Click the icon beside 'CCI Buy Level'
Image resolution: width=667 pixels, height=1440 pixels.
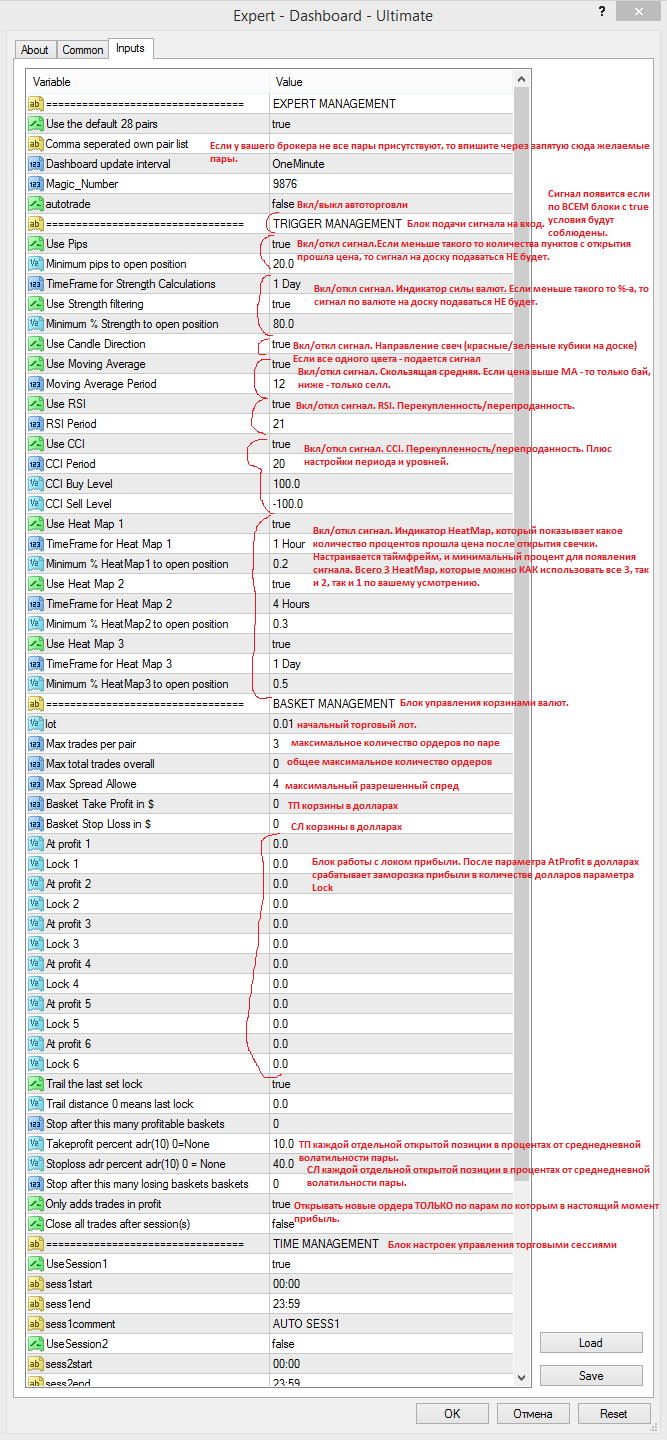point(36,484)
